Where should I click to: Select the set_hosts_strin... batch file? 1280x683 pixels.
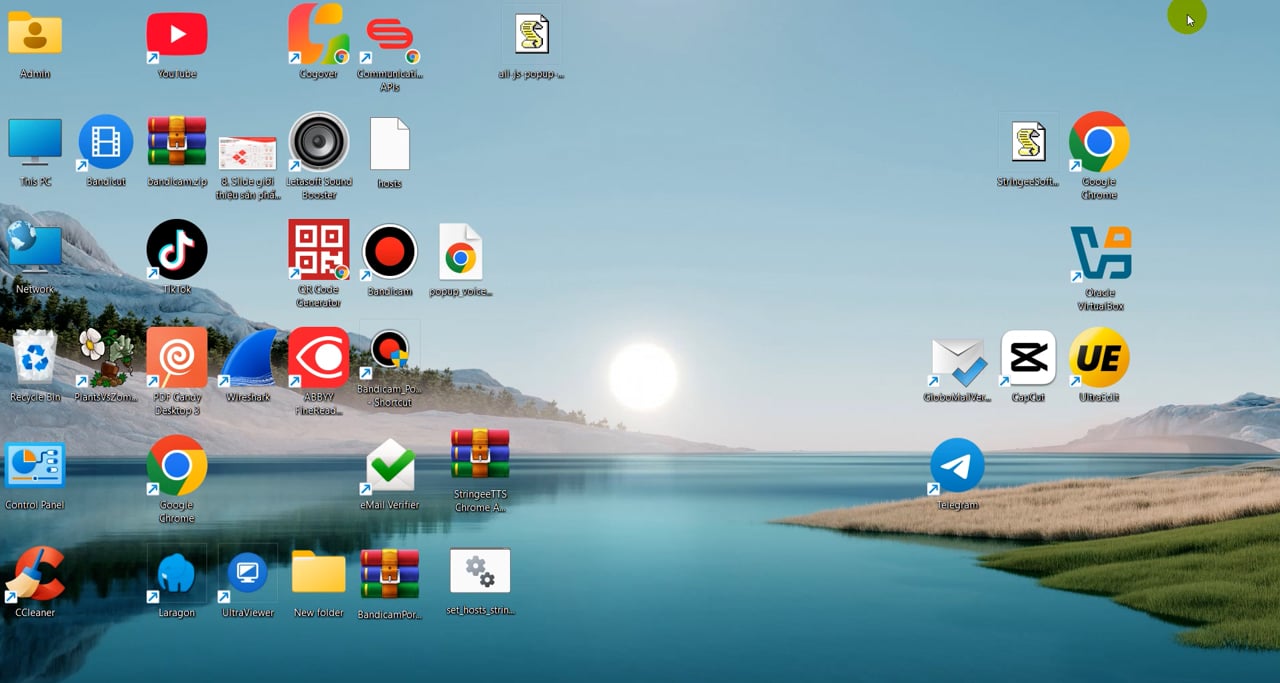pyautogui.click(x=480, y=571)
